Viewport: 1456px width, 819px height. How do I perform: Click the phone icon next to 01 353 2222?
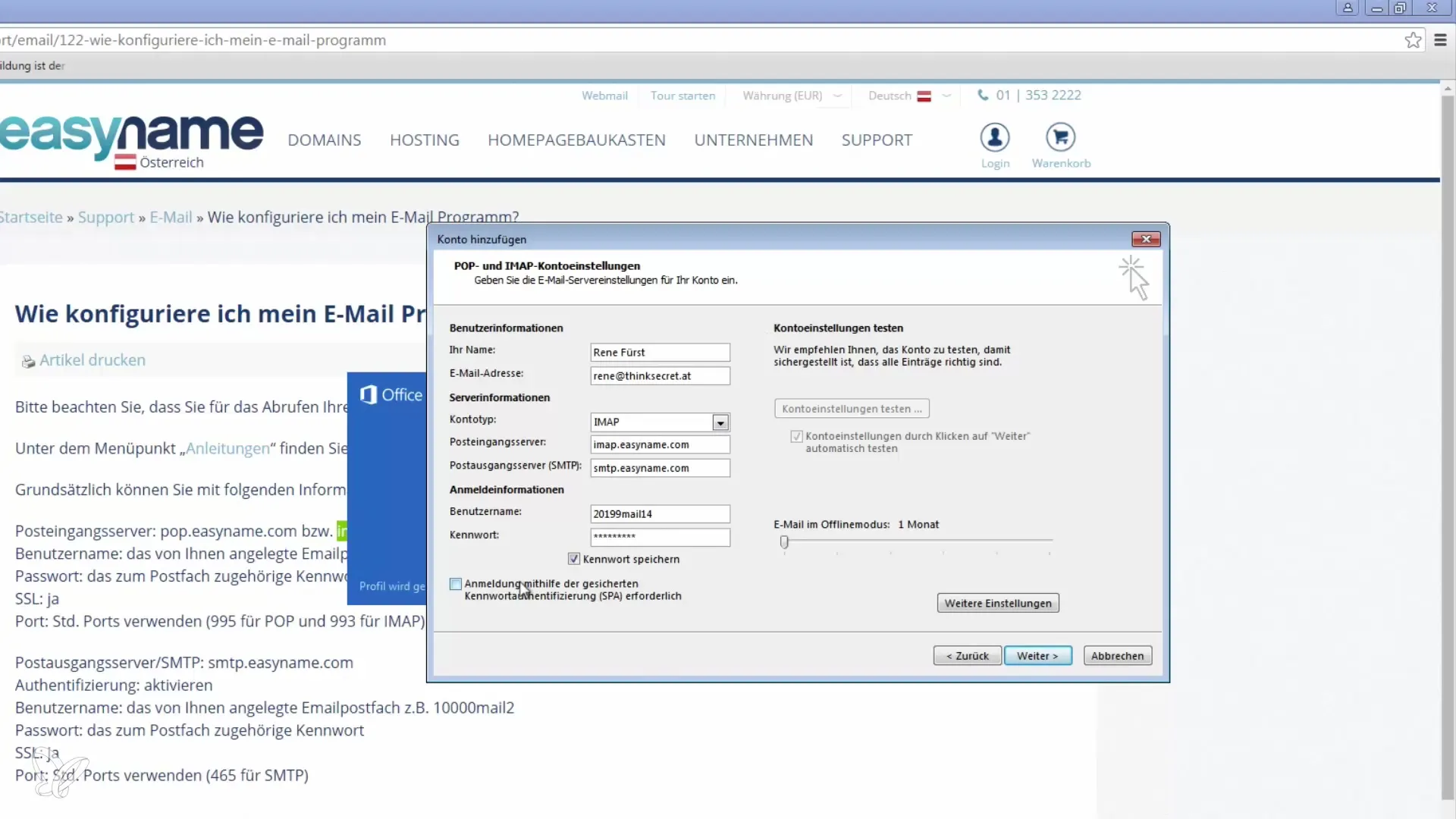pos(983,95)
